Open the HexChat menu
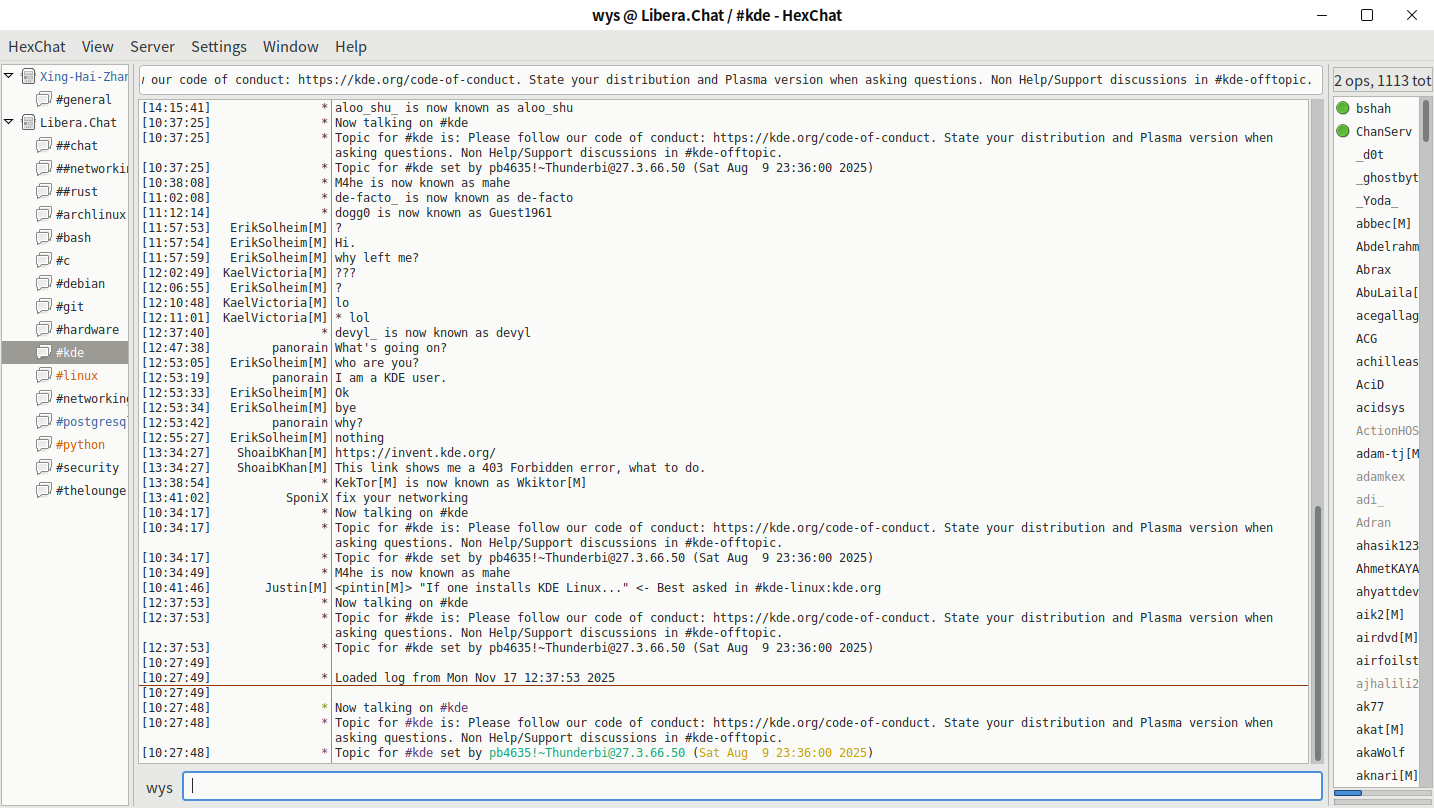The width and height of the screenshot is (1434, 808). [37, 47]
